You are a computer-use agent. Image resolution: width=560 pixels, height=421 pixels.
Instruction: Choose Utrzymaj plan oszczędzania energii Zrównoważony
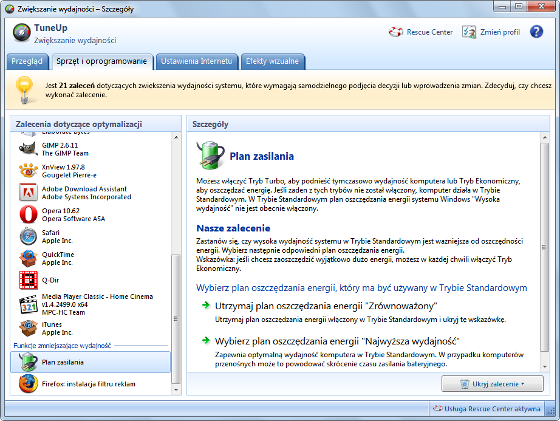326,306
